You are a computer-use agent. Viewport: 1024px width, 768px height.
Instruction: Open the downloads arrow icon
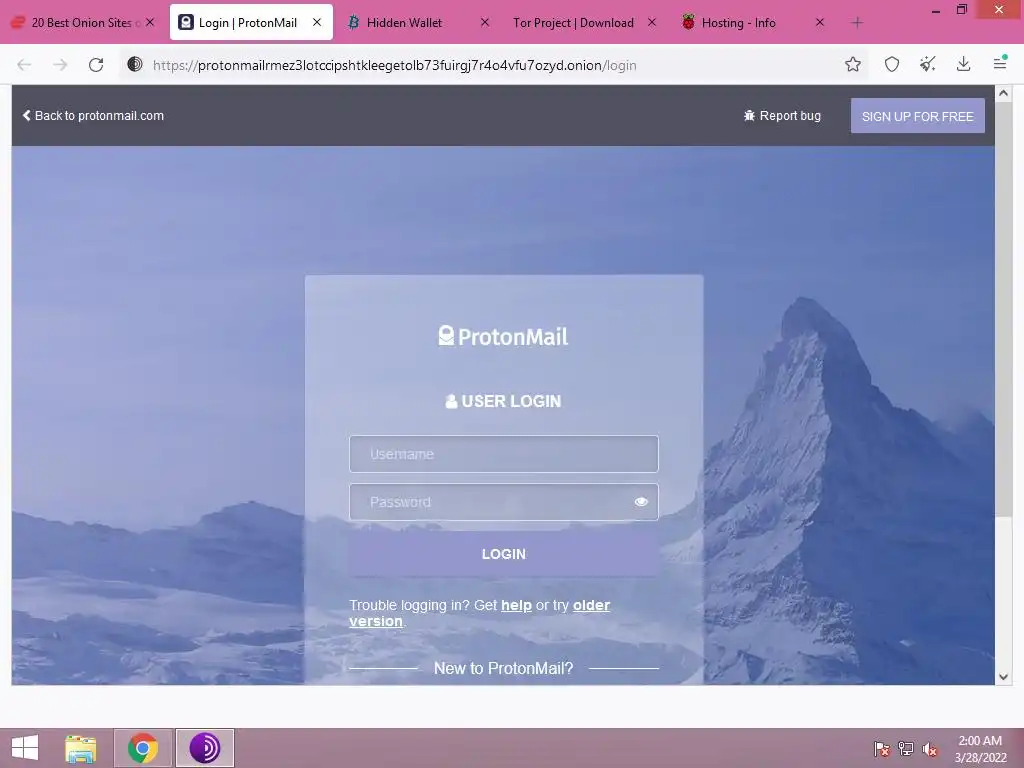point(963,64)
